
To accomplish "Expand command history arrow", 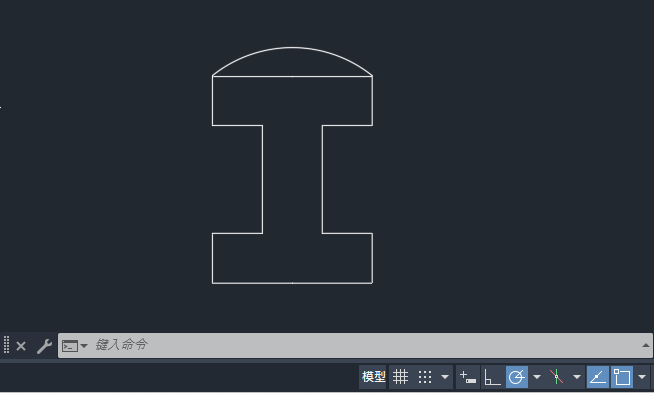I will (x=646, y=345).
